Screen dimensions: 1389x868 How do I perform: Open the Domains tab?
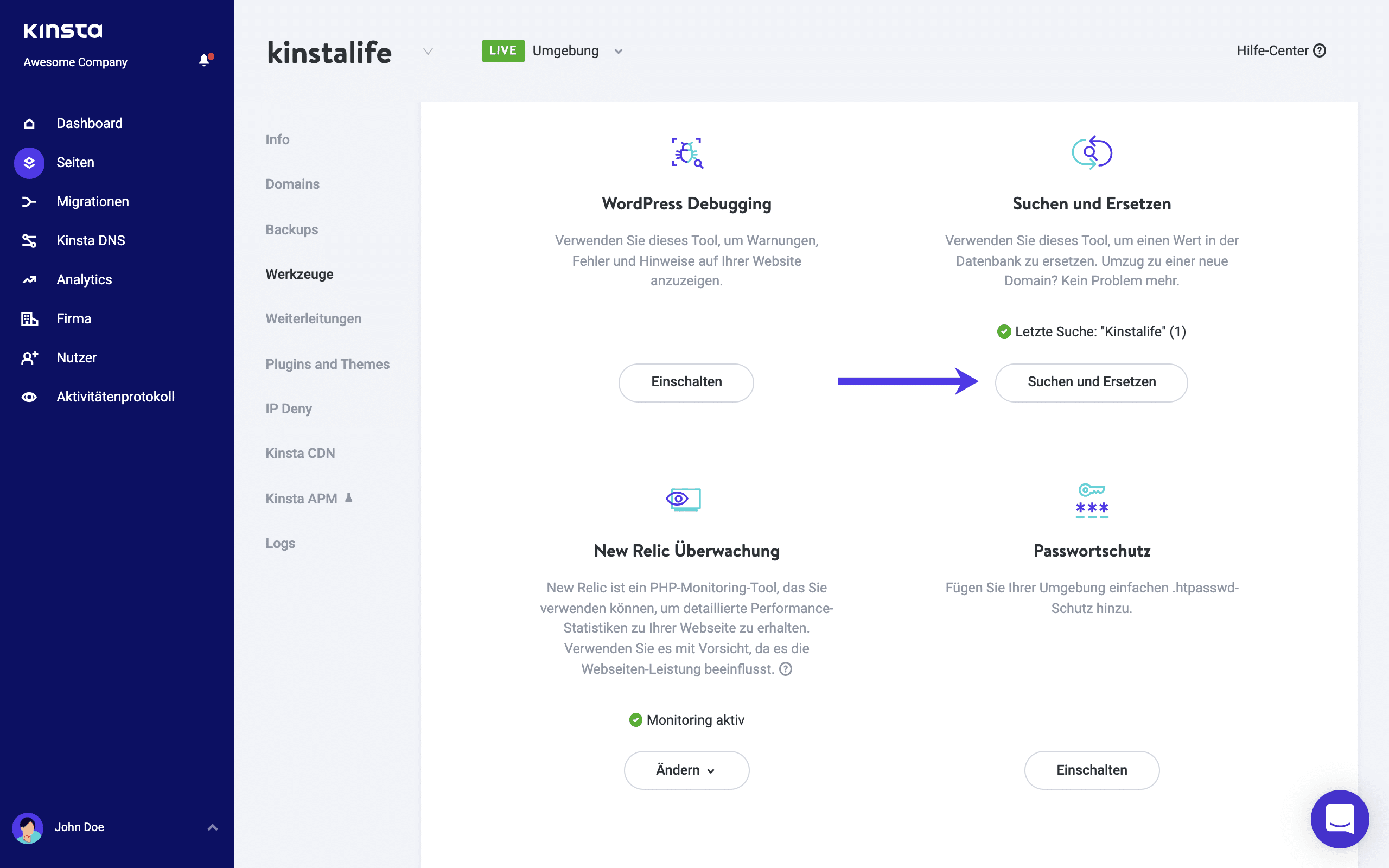click(293, 184)
